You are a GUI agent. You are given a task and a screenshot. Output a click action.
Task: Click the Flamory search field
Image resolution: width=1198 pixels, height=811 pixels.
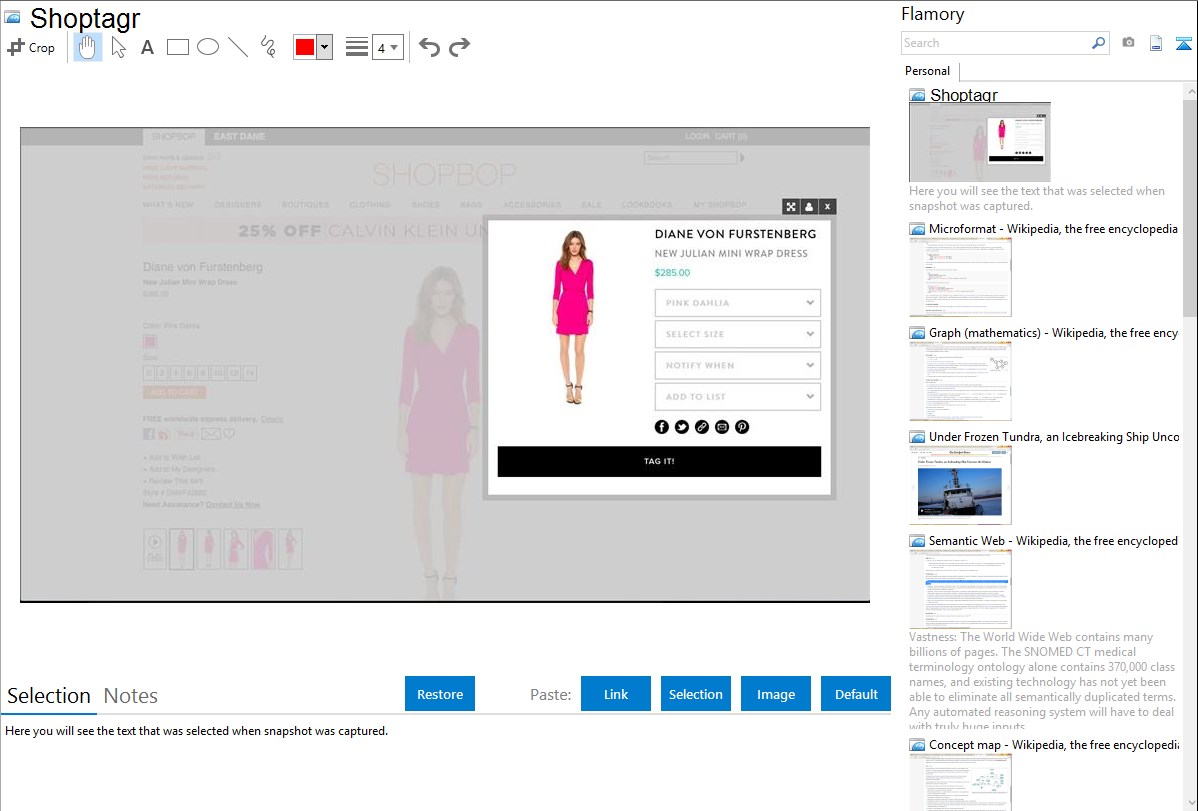tap(996, 43)
